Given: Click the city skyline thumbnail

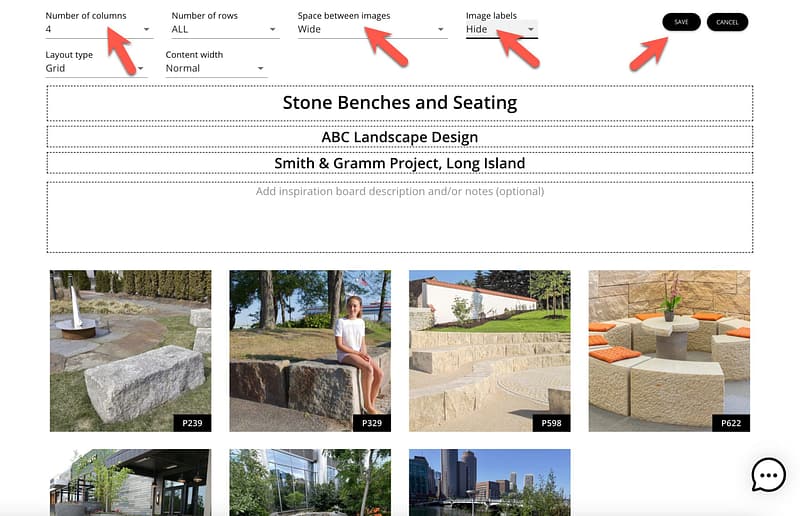Looking at the screenshot, I should (489, 482).
